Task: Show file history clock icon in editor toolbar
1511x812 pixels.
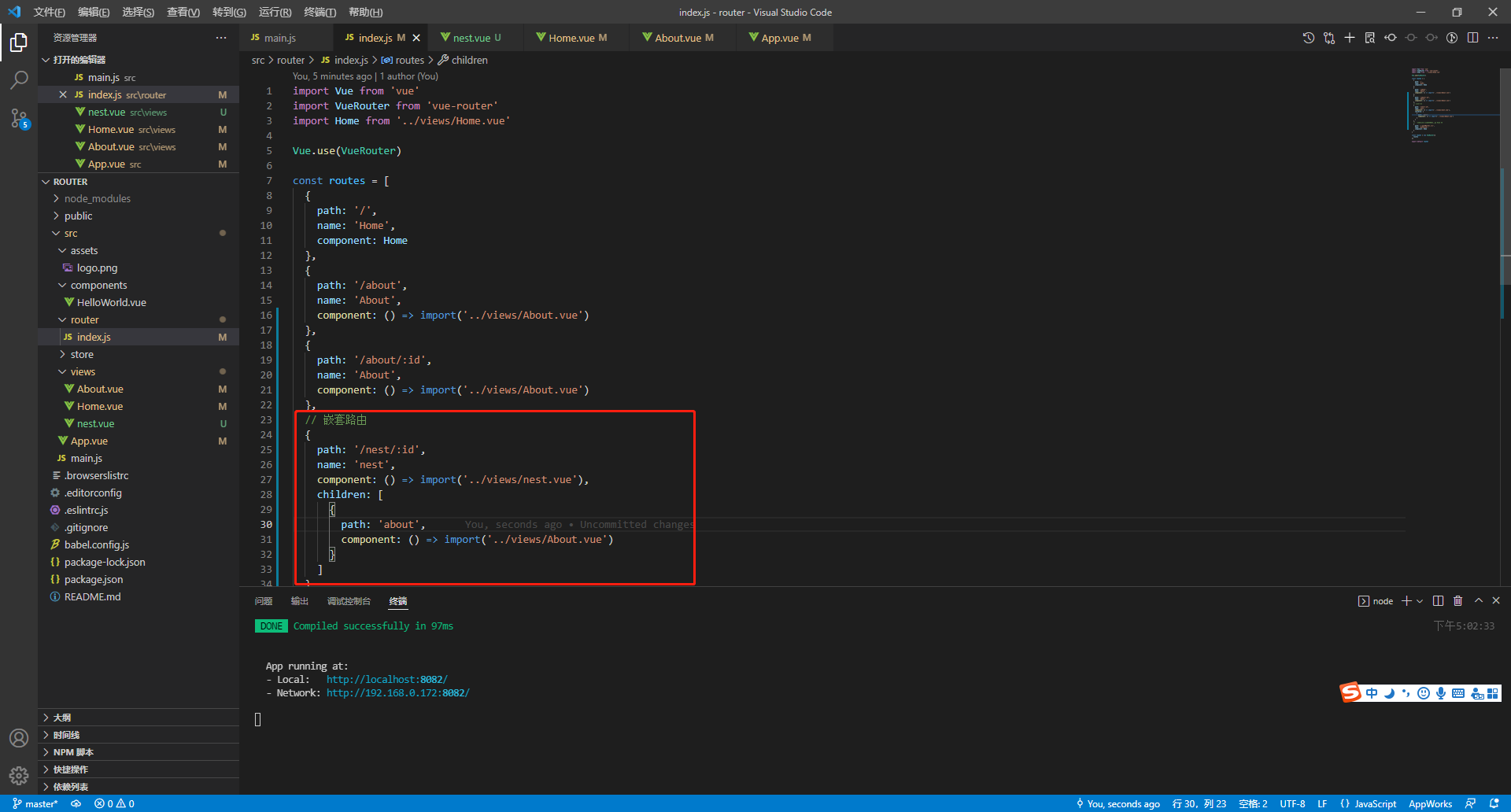Action: tap(1309, 38)
